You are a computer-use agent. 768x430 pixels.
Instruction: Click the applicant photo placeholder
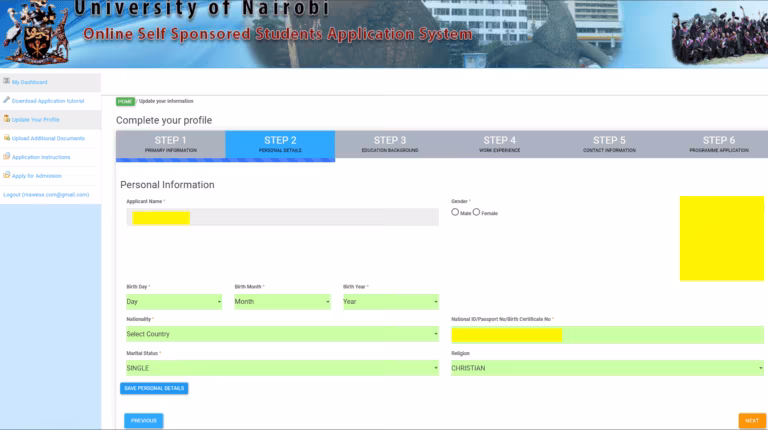point(721,239)
